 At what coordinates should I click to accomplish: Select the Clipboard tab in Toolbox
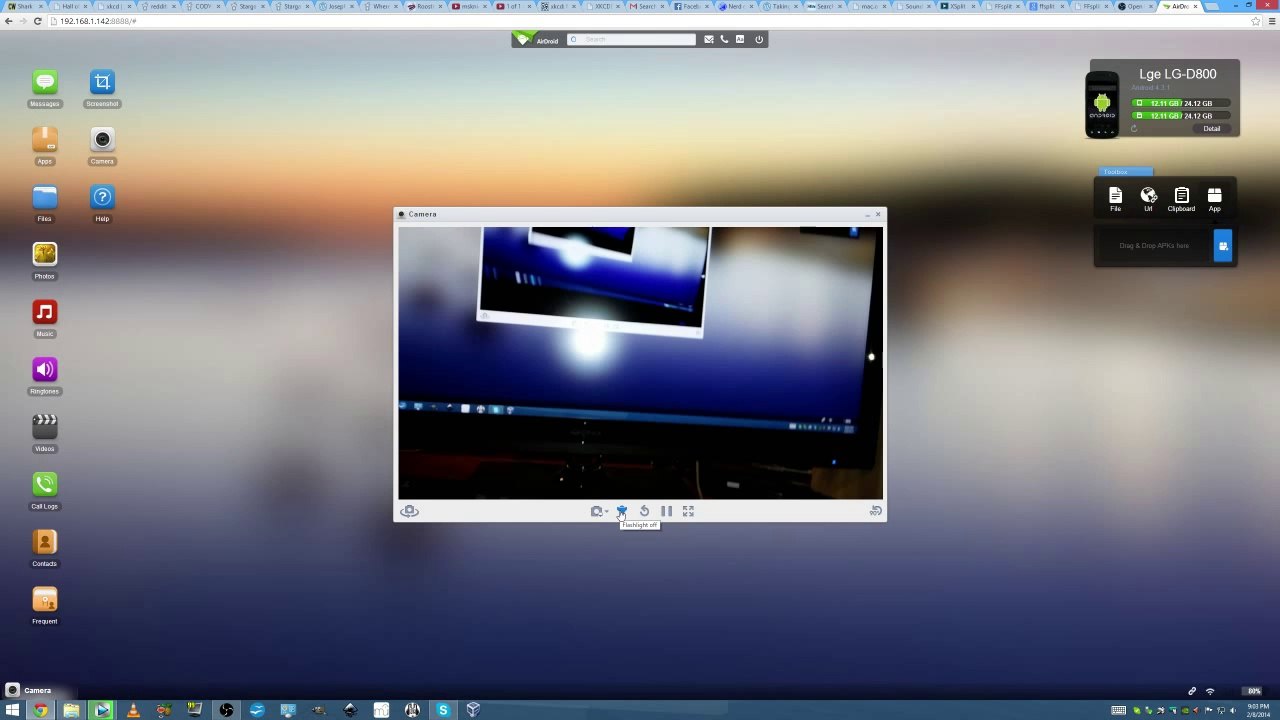(1181, 199)
